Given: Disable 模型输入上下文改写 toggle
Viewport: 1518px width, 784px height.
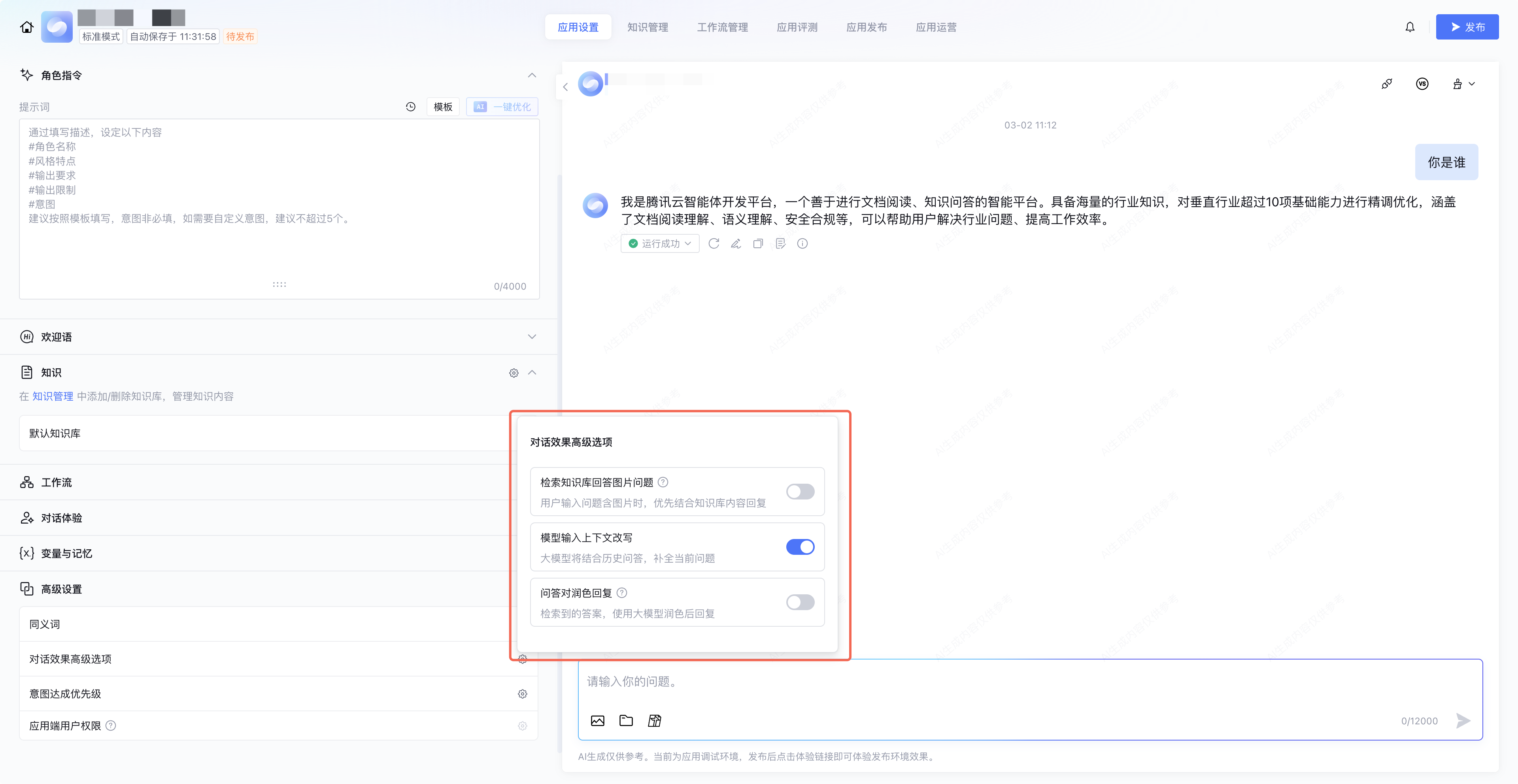Looking at the screenshot, I should [800, 547].
